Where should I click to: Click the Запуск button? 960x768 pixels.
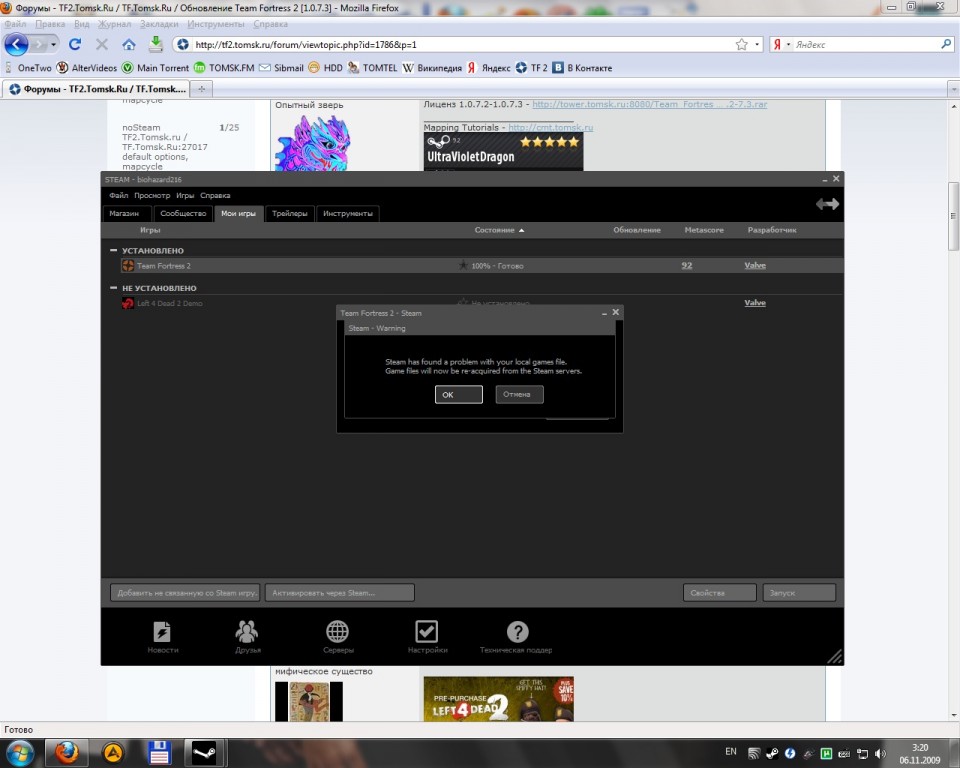(799, 593)
